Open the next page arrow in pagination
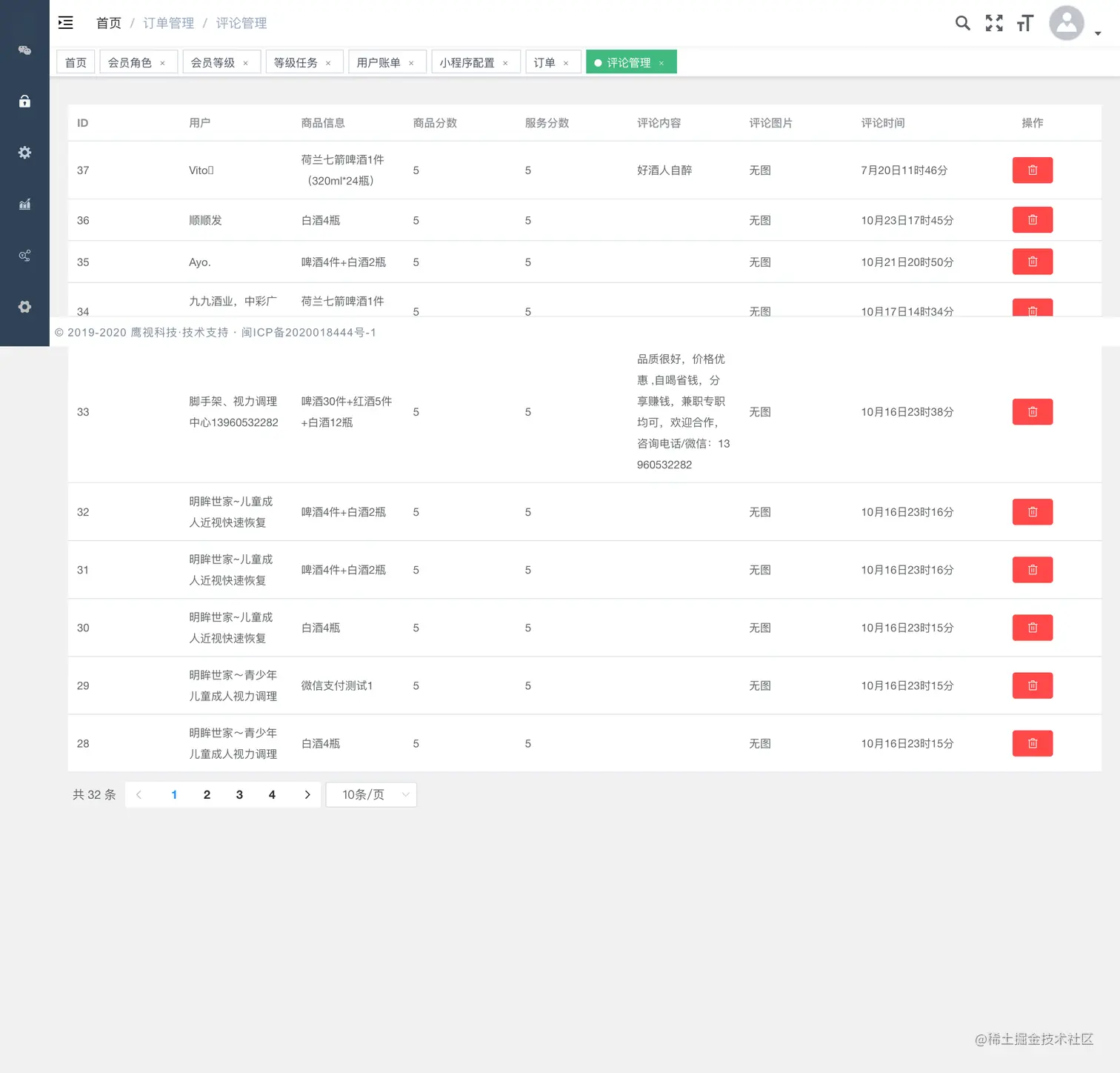The width and height of the screenshot is (1120, 1073). pyautogui.click(x=307, y=794)
